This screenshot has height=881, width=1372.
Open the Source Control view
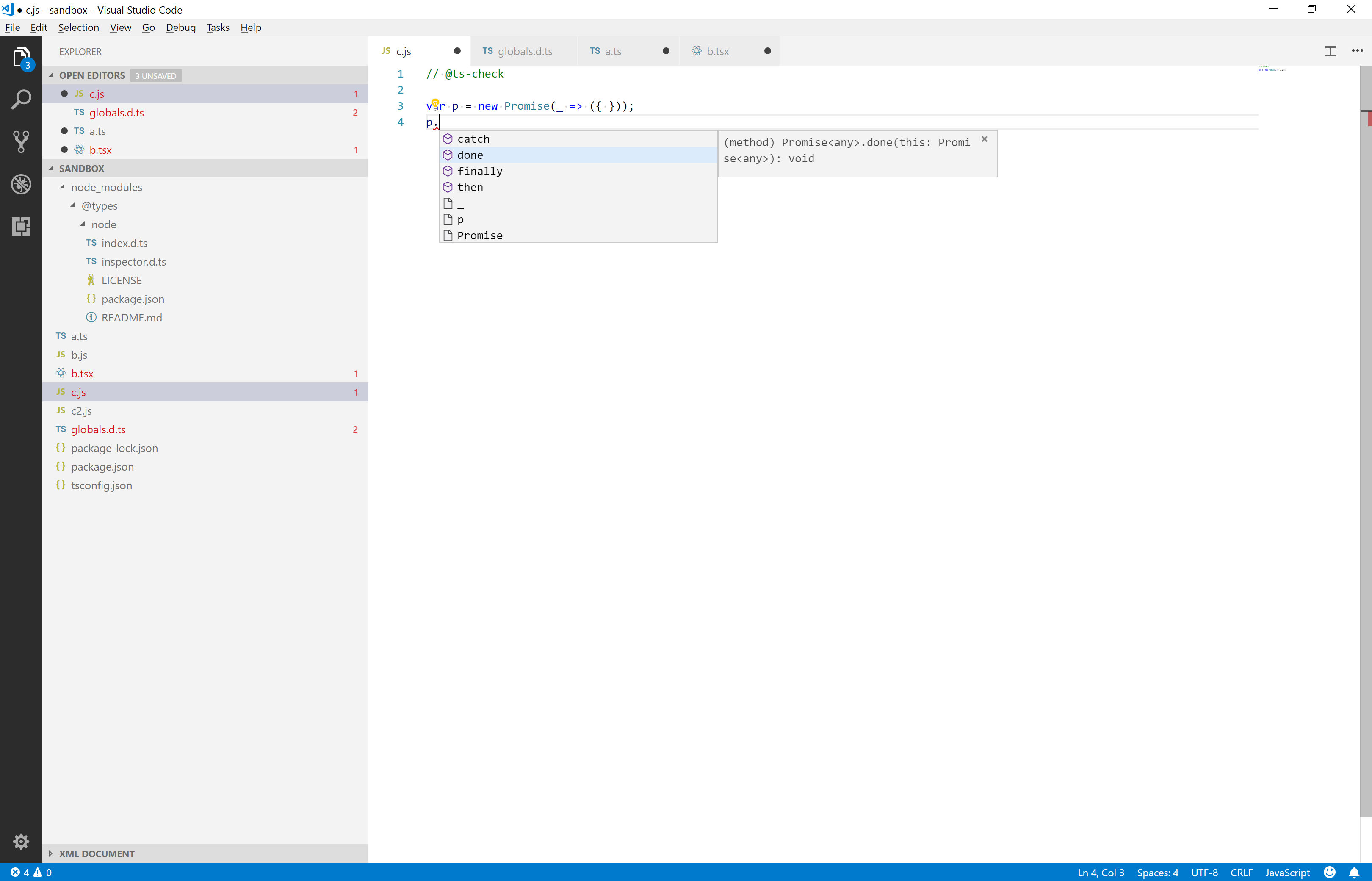tap(21, 141)
